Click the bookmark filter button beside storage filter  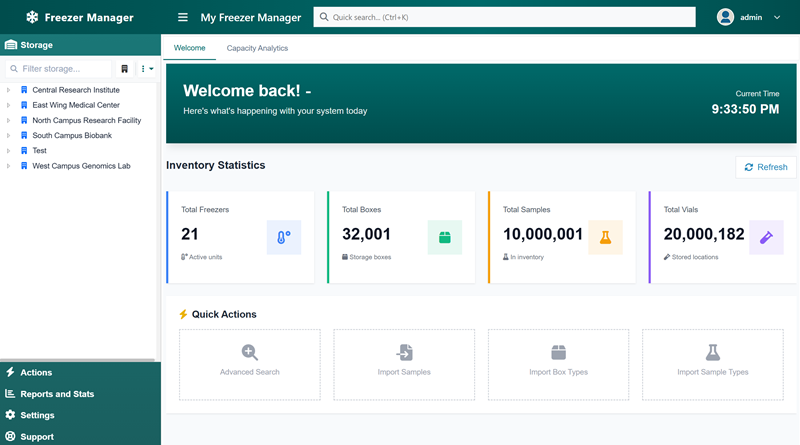pyautogui.click(x=124, y=68)
